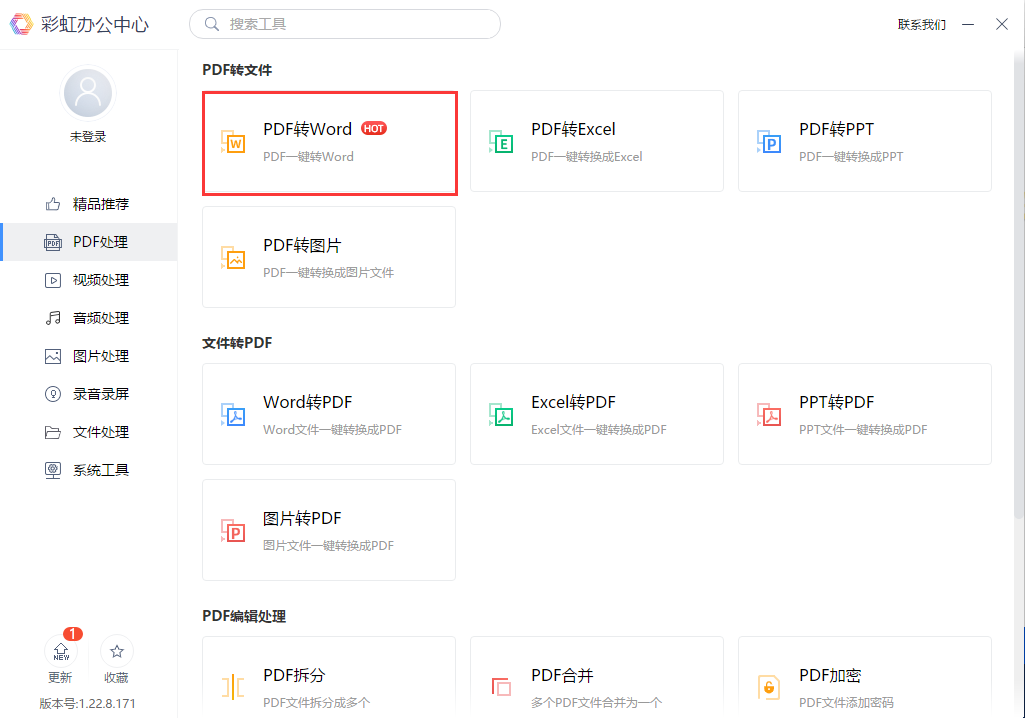Screen dimensions: 1025x718
Task: Open Excel转PDF tool title
Action: pyautogui.click(x=573, y=402)
